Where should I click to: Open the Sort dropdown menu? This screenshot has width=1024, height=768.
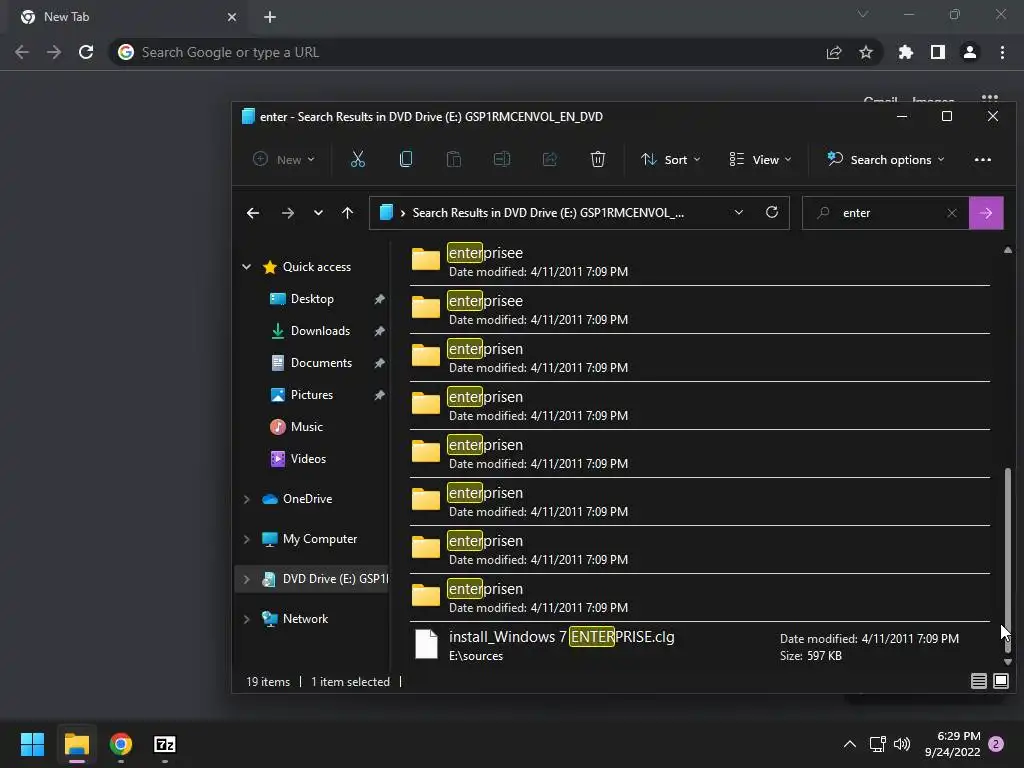click(x=671, y=159)
